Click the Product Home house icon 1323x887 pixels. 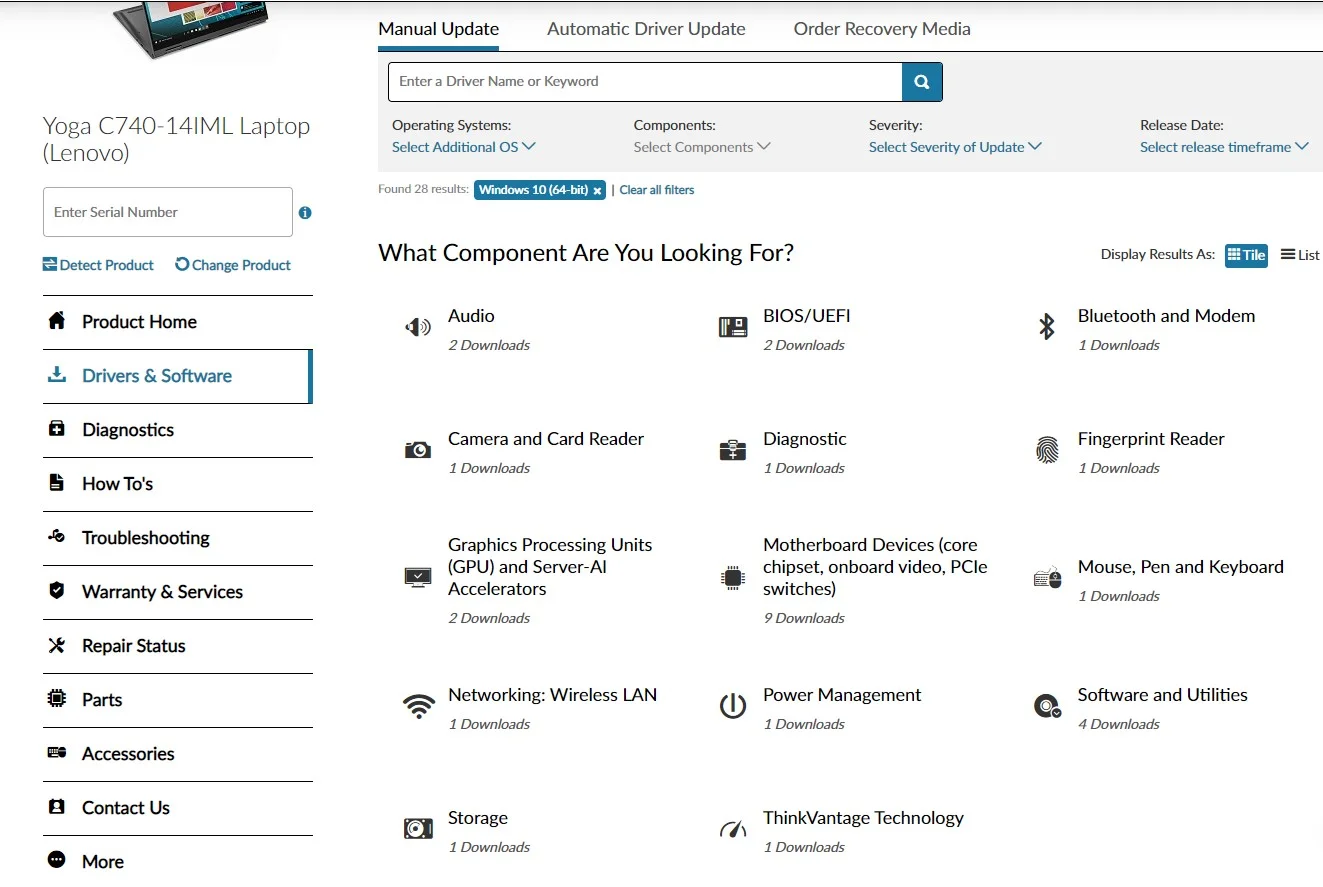tap(57, 321)
